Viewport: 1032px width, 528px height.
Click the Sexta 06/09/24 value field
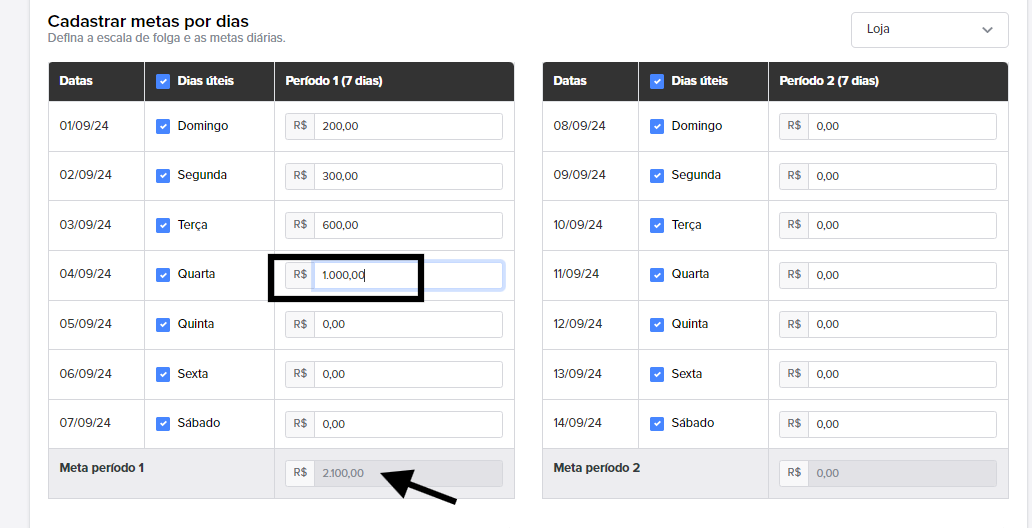click(408, 374)
